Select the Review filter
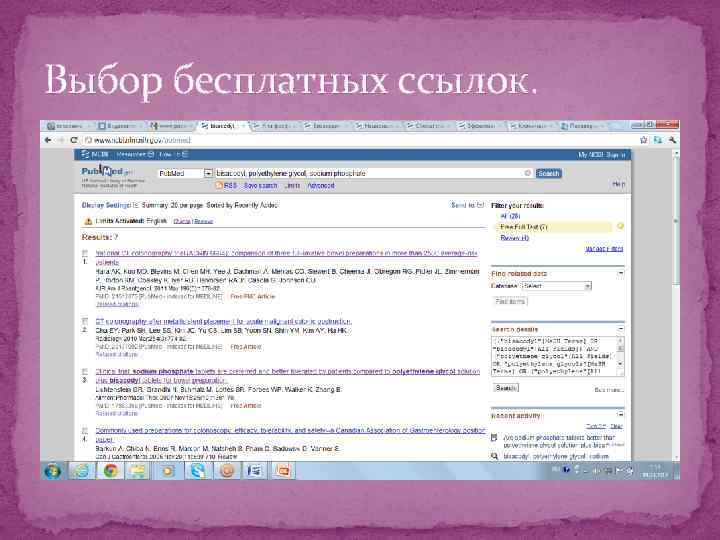Image resolution: width=720 pixels, height=540 pixels. pyautogui.click(x=514, y=238)
